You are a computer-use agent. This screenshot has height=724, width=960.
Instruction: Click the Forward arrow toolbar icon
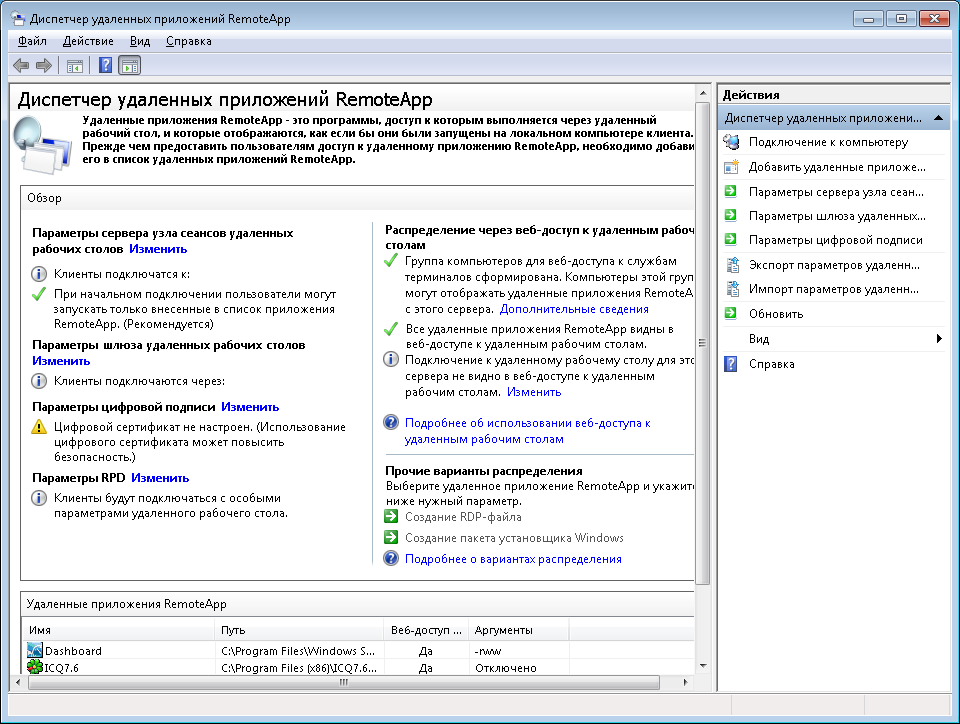(x=44, y=65)
